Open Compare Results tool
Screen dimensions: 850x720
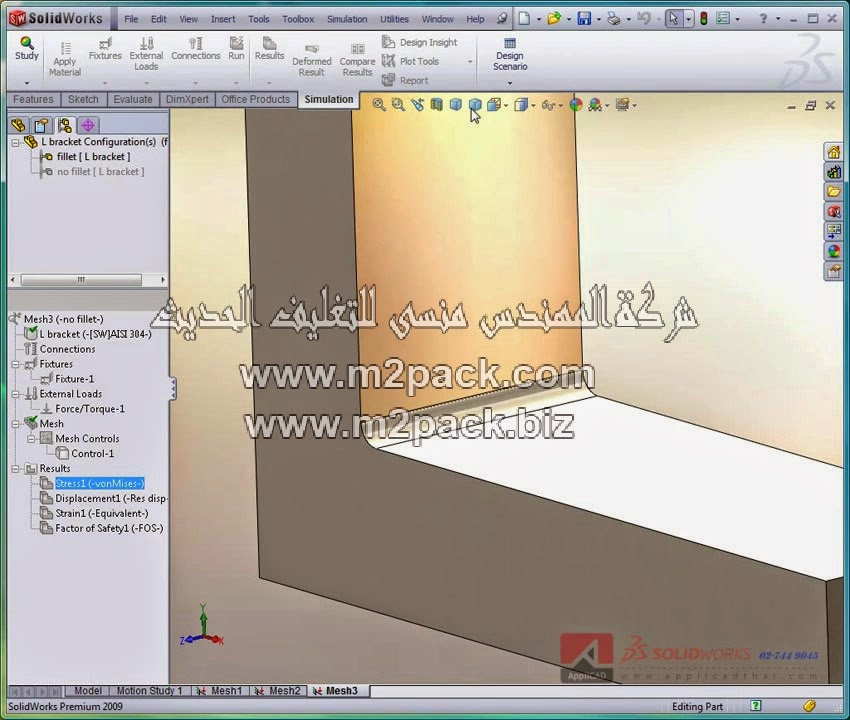point(357,59)
